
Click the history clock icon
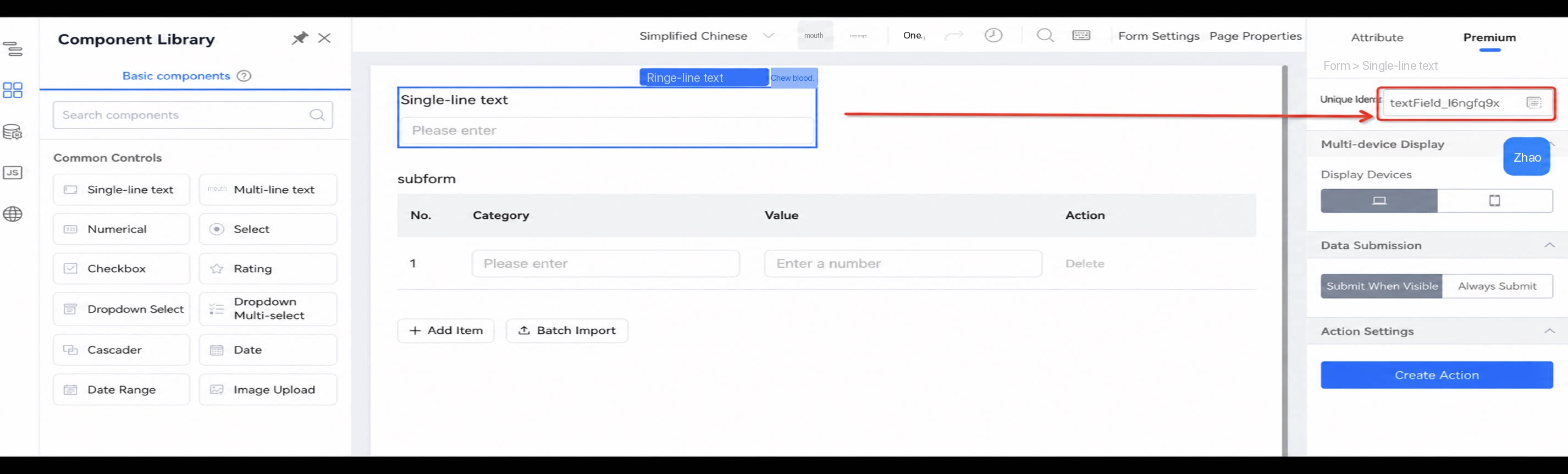[x=993, y=35]
